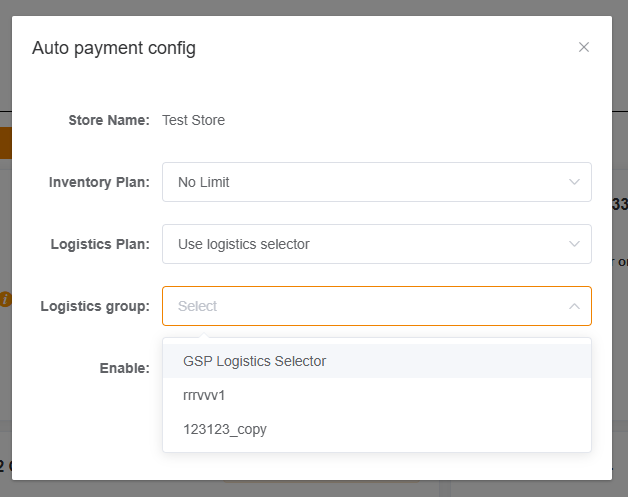The height and width of the screenshot is (497, 628).
Task: Open the Logistics Plan 'Use logistics selector' dropdown
Action: [x=360, y=244]
